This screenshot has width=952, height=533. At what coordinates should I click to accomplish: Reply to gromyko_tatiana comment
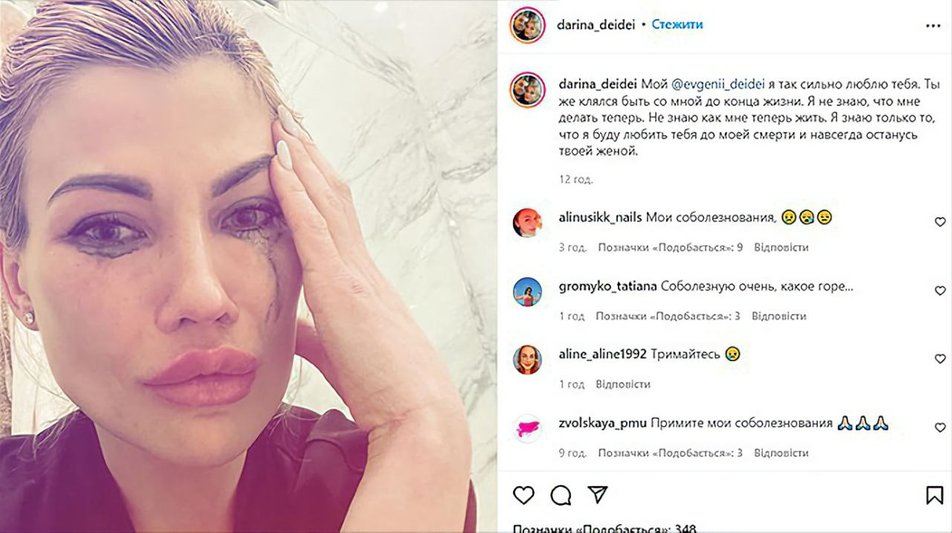[779, 316]
